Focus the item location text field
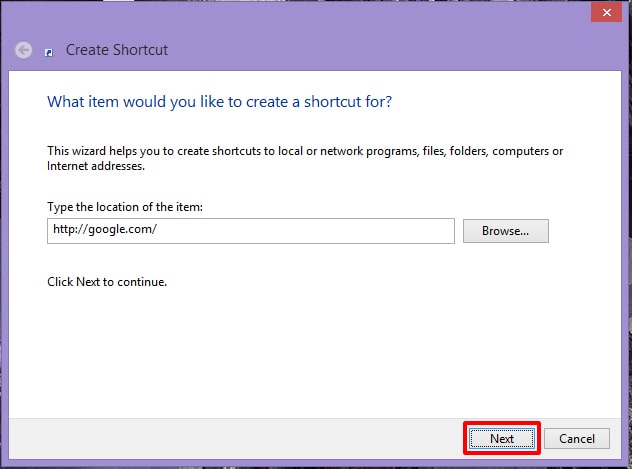Image resolution: width=632 pixels, height=469 pixels. point(251,231)
